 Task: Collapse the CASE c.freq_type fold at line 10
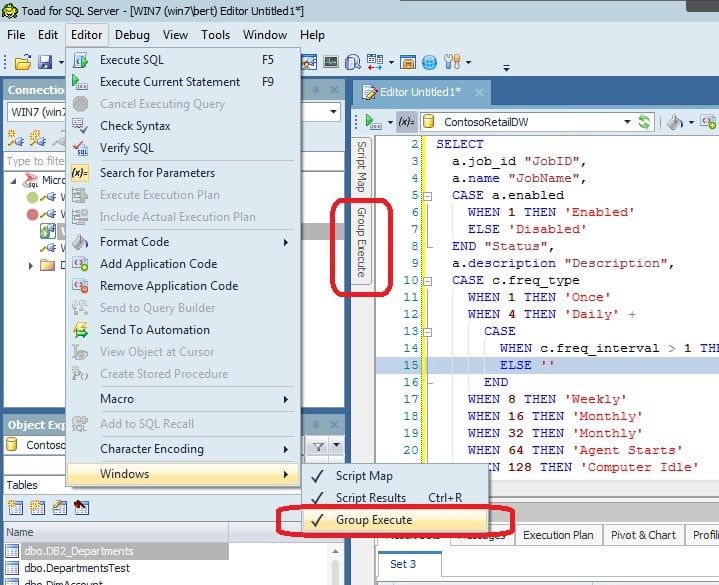pos(427,281)
